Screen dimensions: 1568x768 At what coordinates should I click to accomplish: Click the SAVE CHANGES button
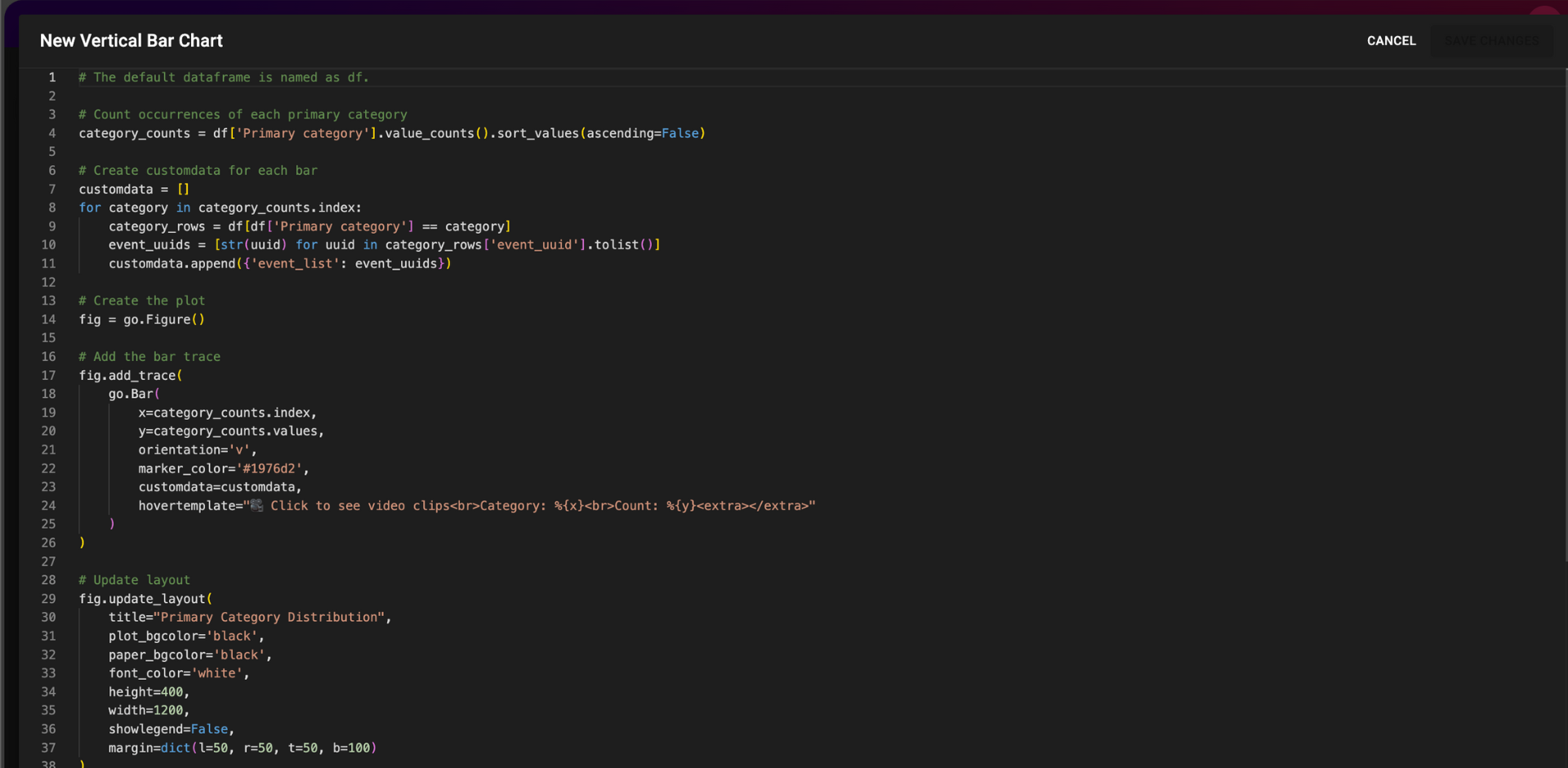(x=1491, y=41)
